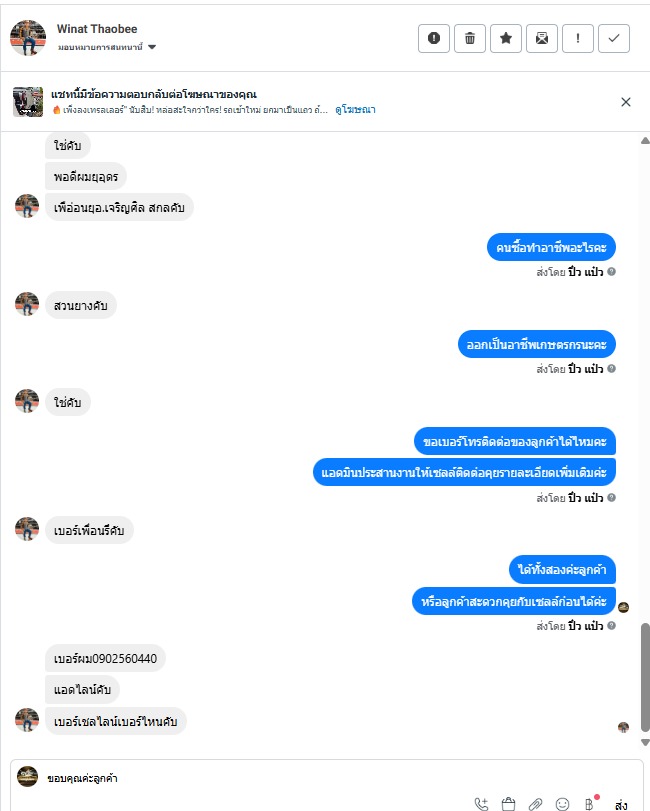Open the ดูโฆษณา view ad link
This screenshot has height=811, width=650.
click(x=355, y=110)
